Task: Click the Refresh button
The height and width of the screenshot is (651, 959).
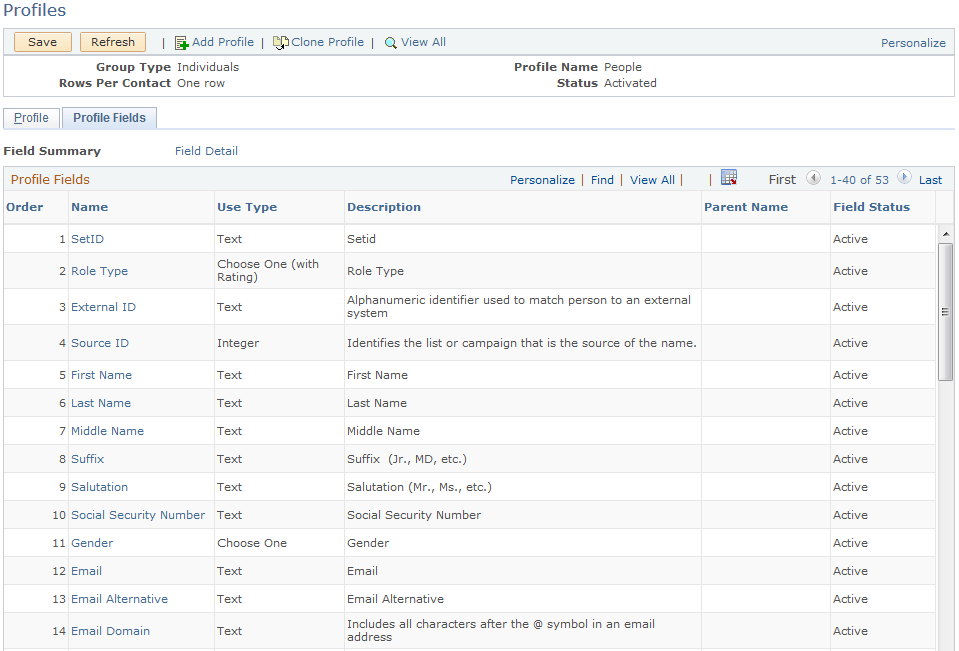Action: pos(113,42)
